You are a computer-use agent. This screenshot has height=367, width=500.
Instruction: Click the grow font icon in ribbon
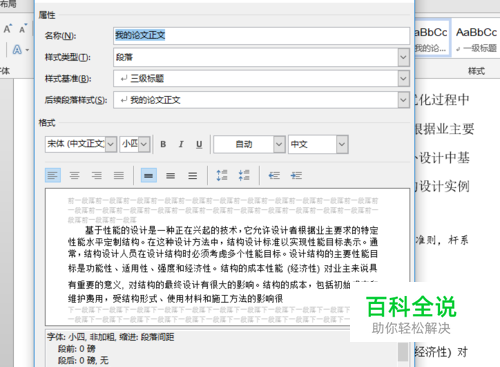pyautogui.click(x=8, y=29)
